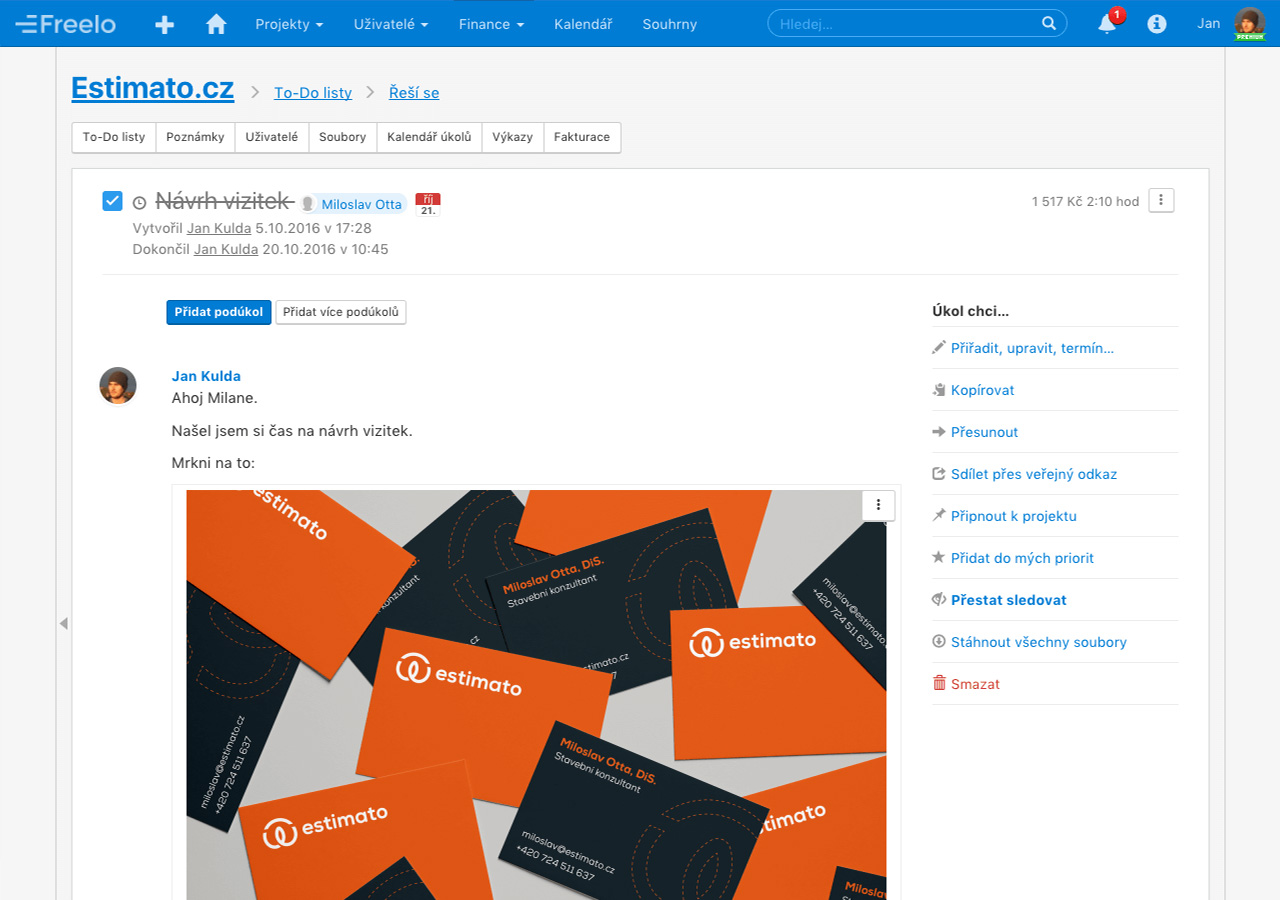Click the copy icon next to Kopírovat
The width and height of the screenshot is (1280, 900).
coord(938,390)
